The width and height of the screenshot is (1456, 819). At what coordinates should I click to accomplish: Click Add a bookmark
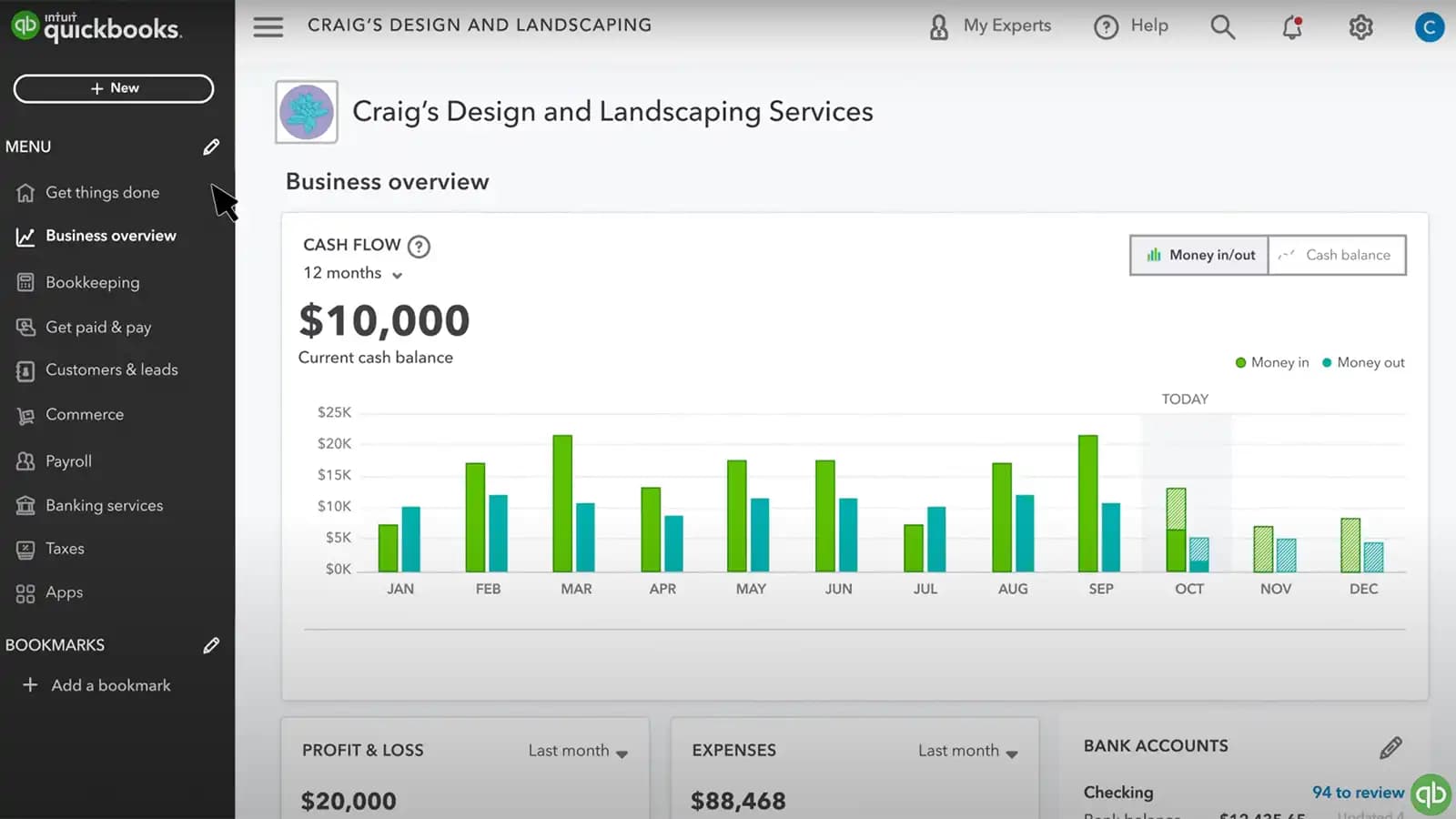tap(97, 685)
